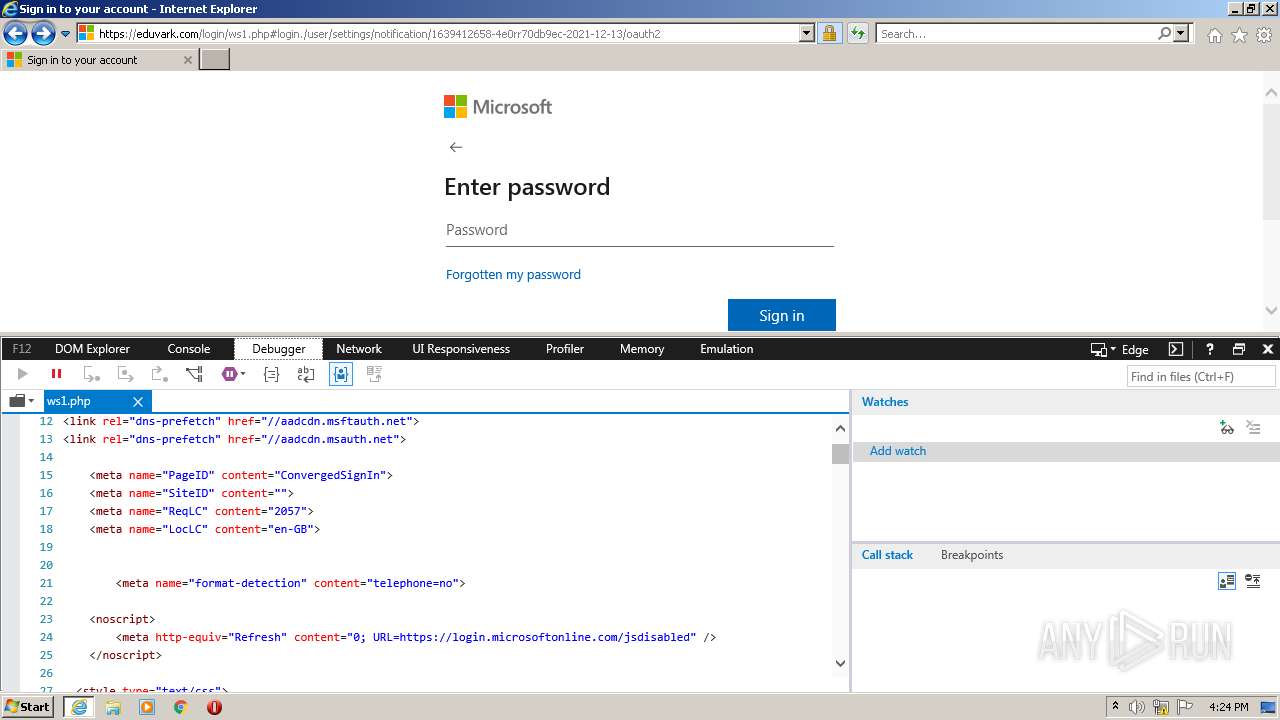Click the Find in files search box

pos(1201,376)
